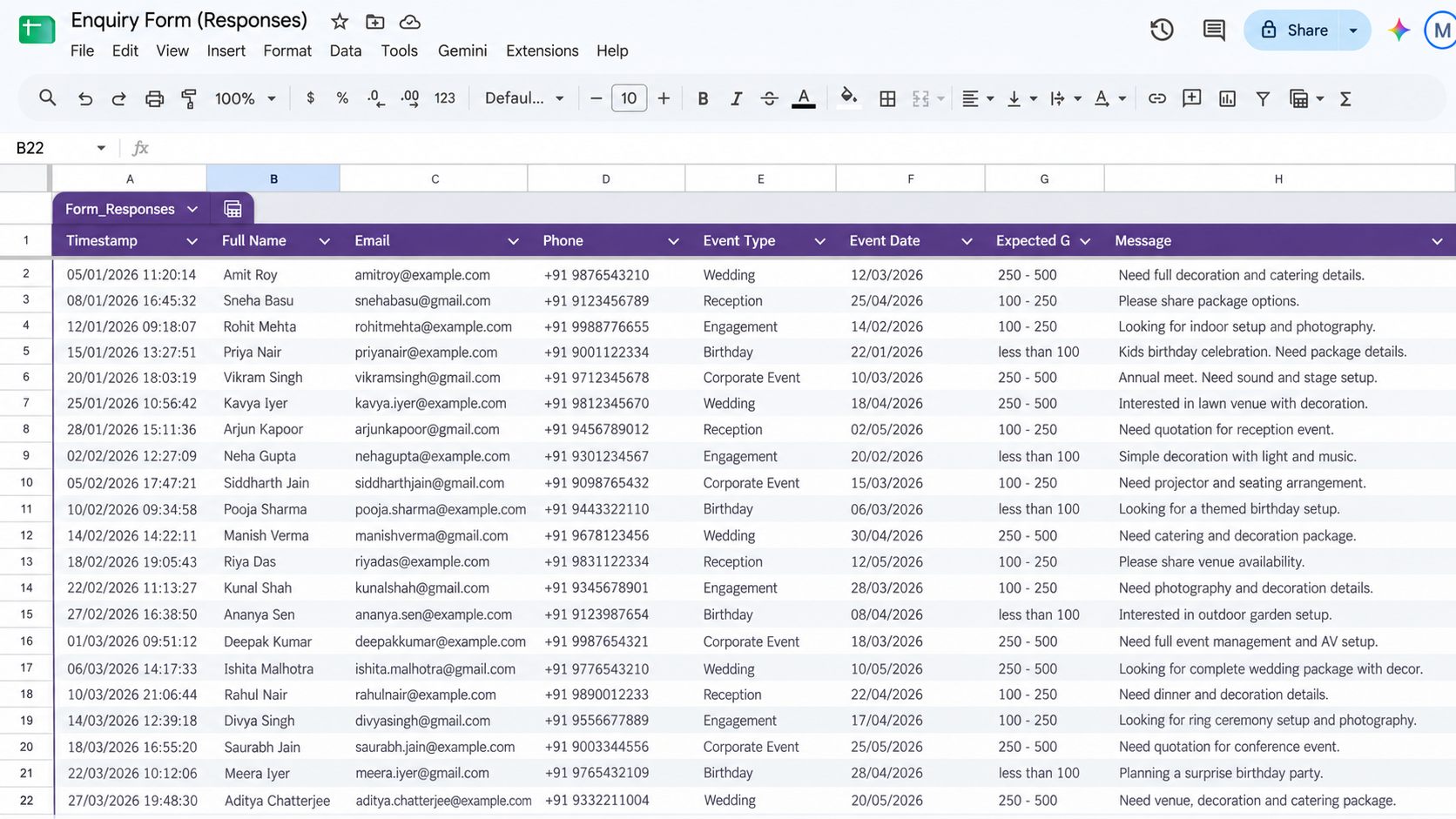
Task: Open the Email column filter dropdown
Action: [513, 241]
